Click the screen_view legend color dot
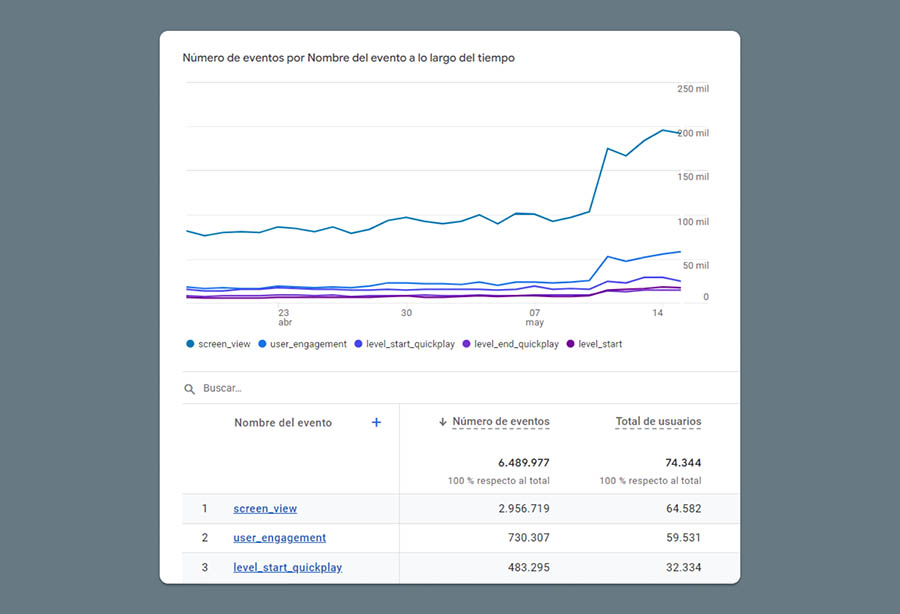This screenshot has height=614, width=900. 190,344
